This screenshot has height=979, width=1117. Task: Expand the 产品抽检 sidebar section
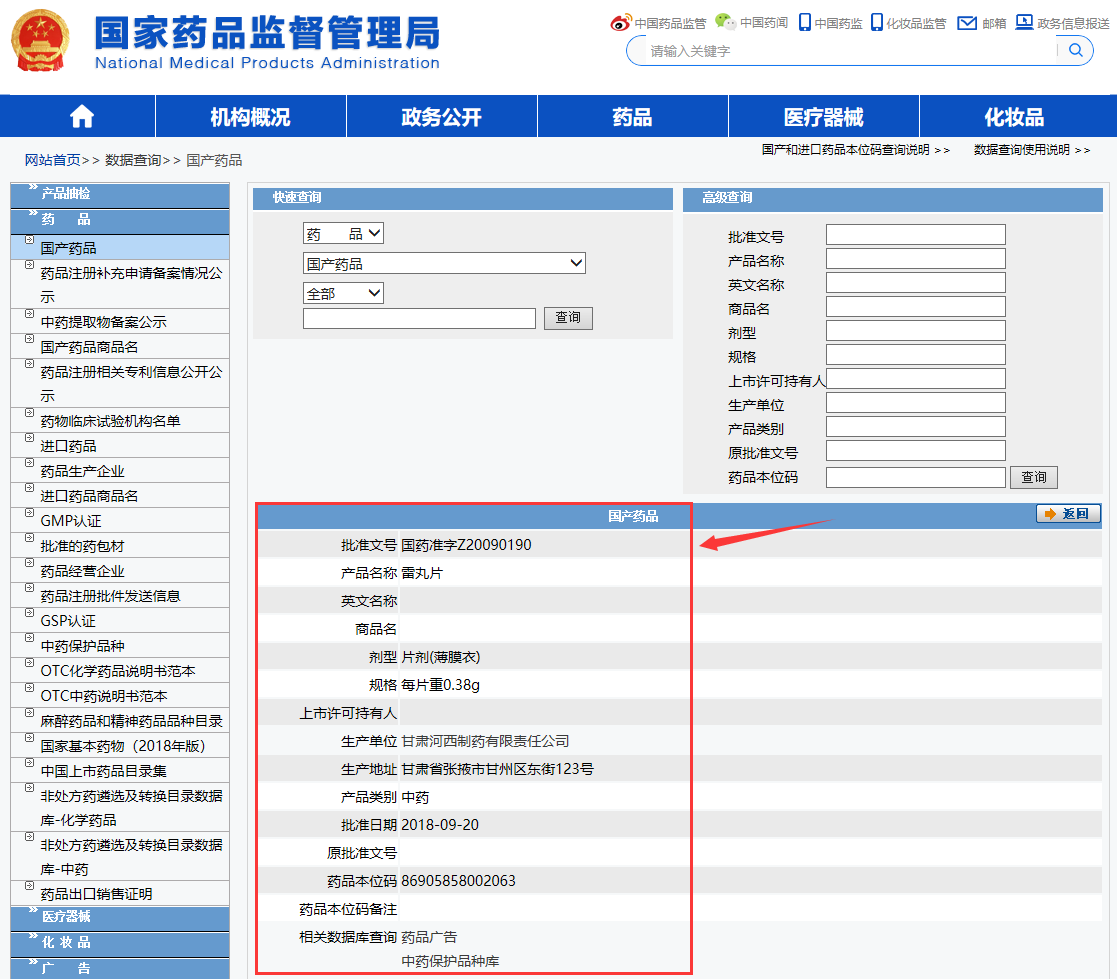pyautogui.click(x=120, y=194)
